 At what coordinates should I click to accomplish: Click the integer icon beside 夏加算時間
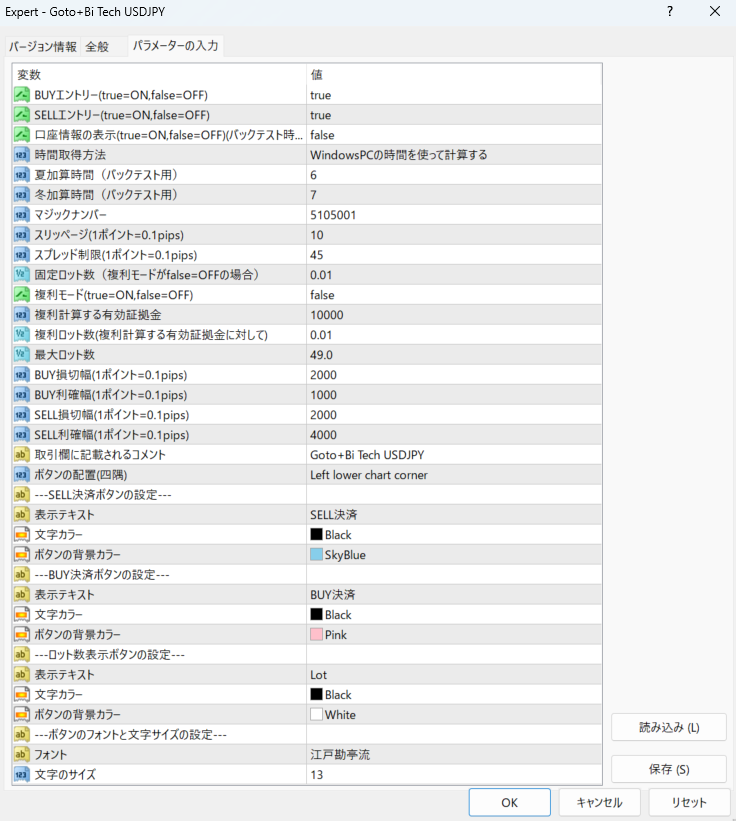21,175
